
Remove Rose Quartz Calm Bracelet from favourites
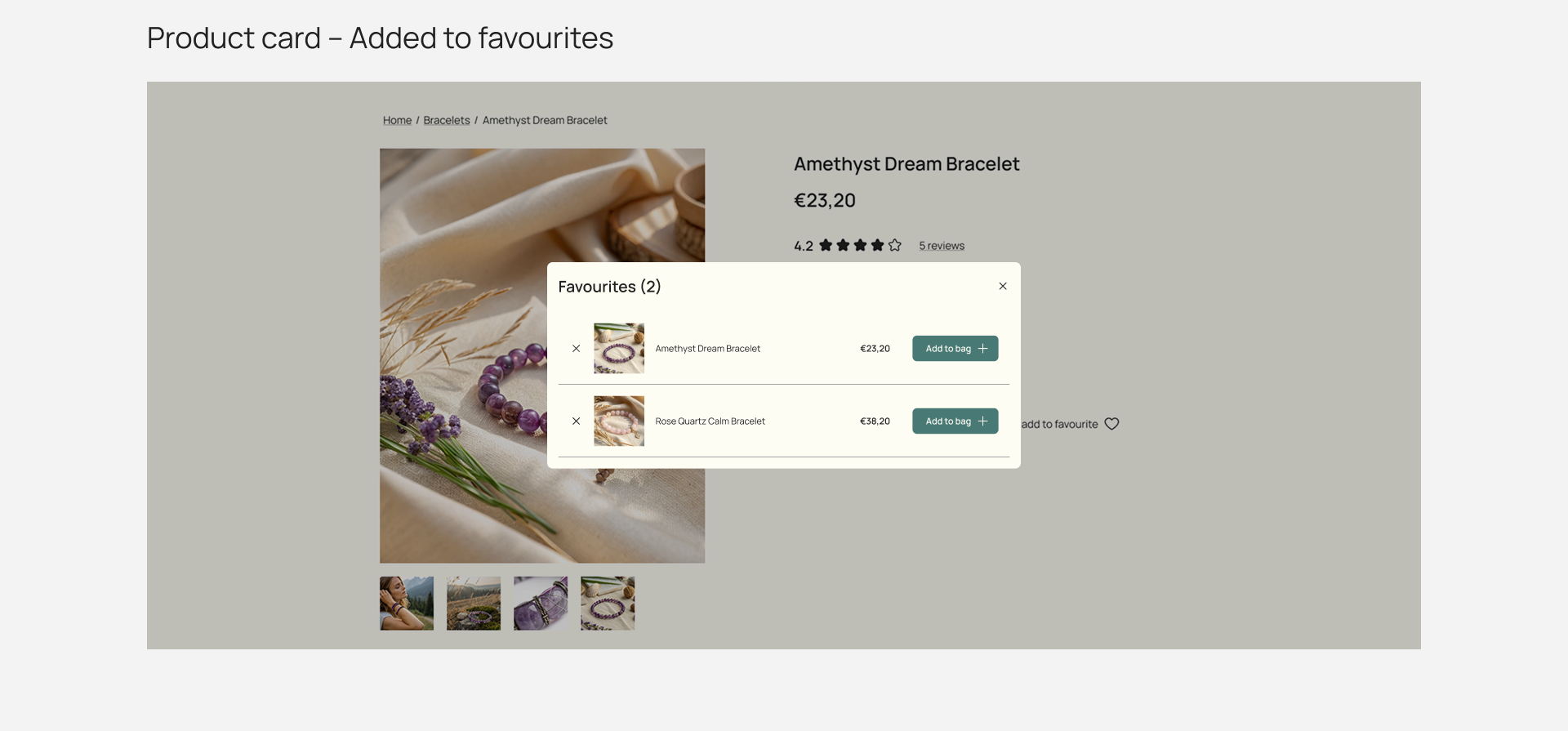(576, 421)
